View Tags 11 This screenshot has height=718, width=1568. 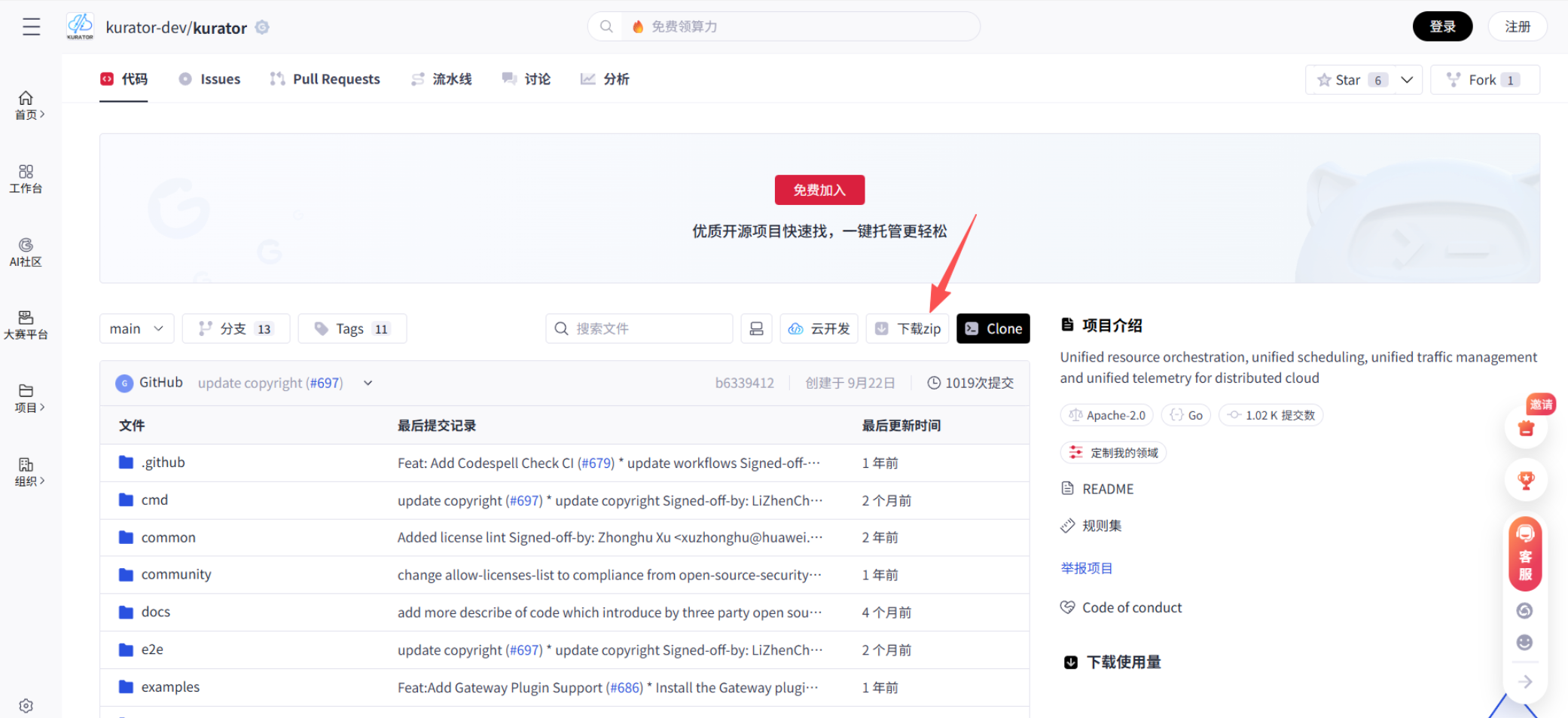352,328
